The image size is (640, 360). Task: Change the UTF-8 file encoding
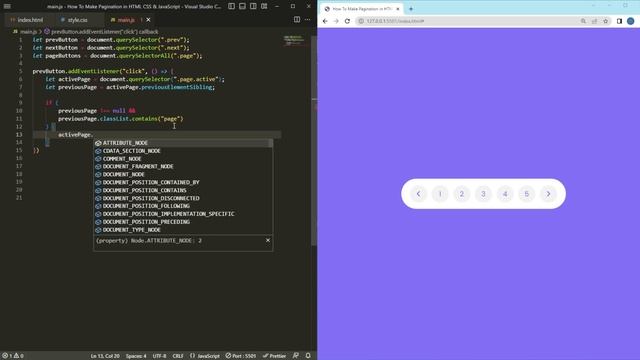click(159, 356)
